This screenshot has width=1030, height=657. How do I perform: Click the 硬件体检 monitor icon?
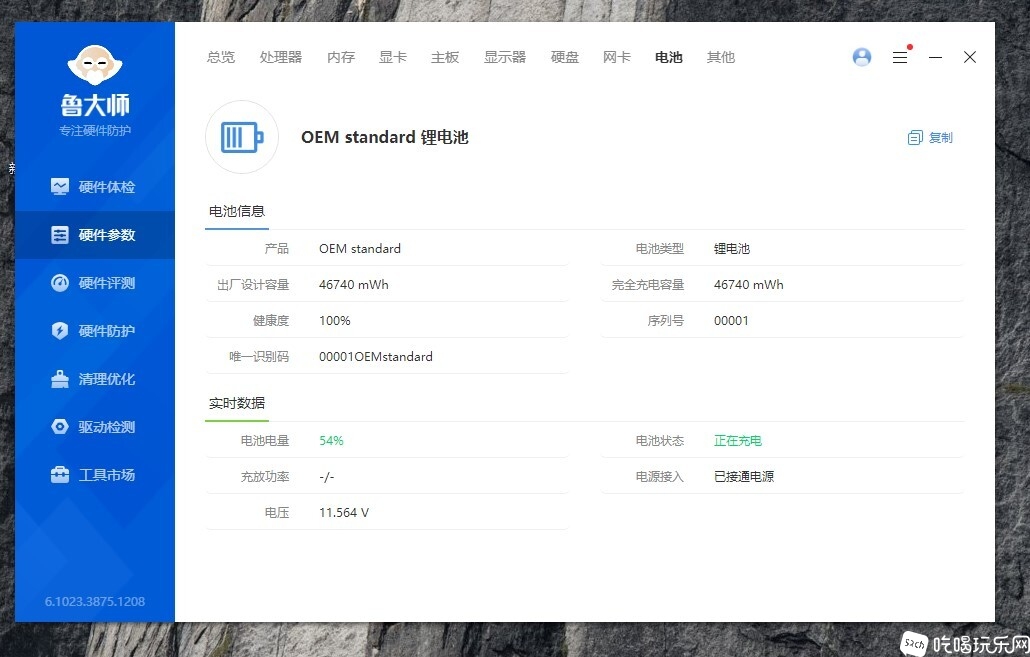click(x=60, y=187)
